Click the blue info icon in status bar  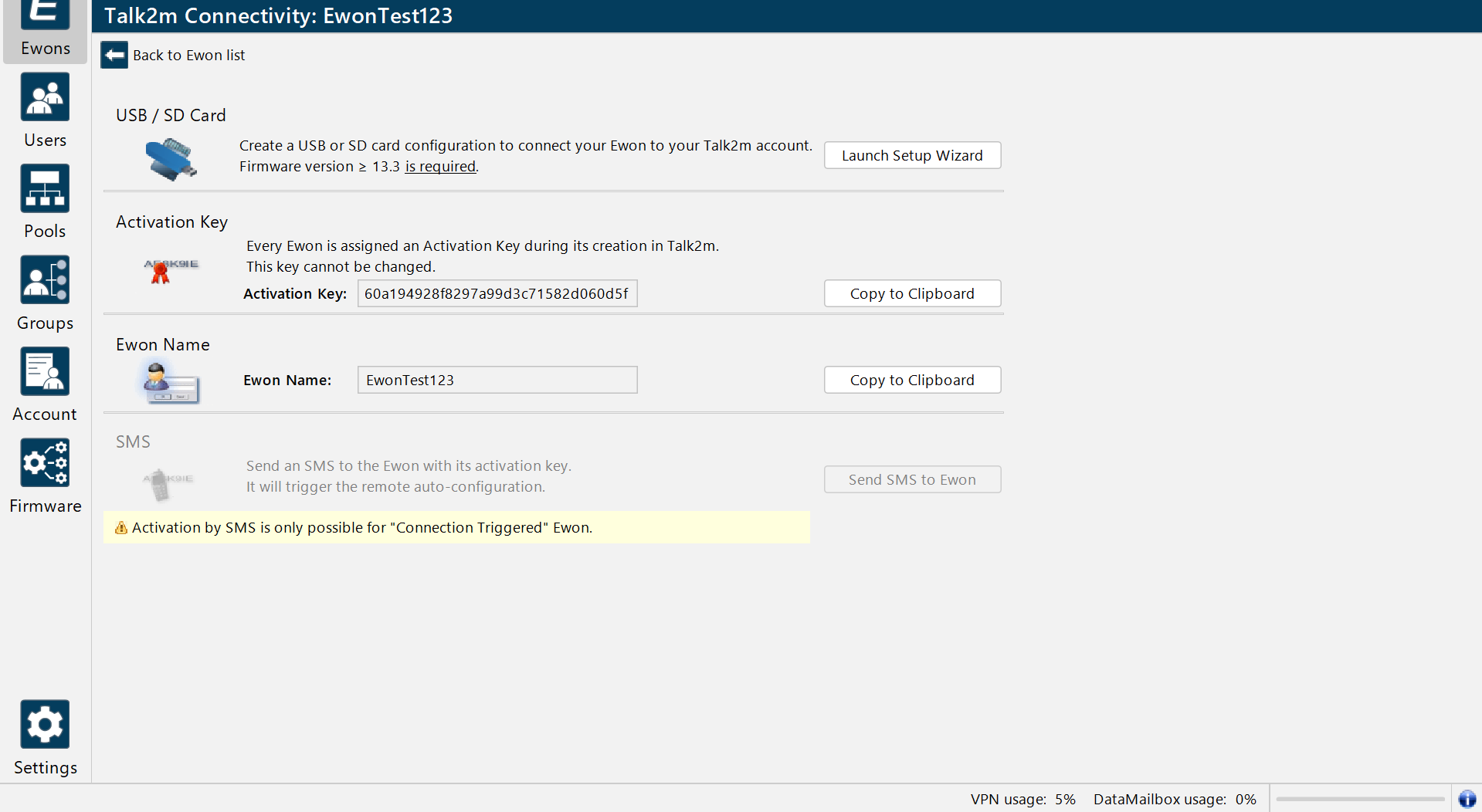tap(1467, 799)
